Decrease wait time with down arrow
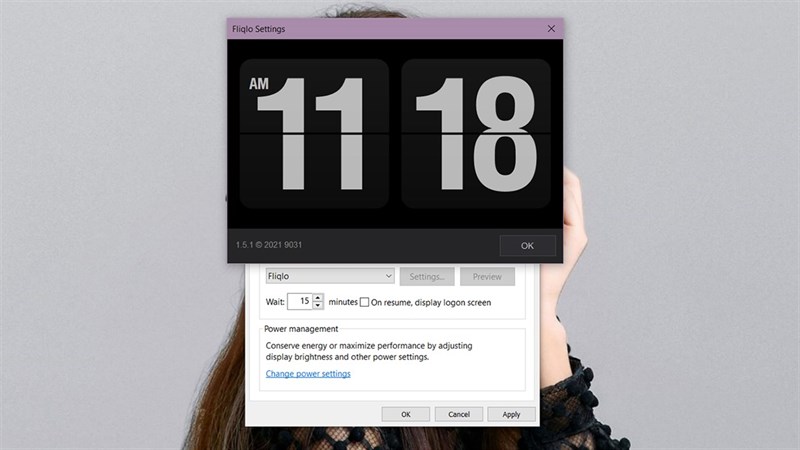 [318, 305]
